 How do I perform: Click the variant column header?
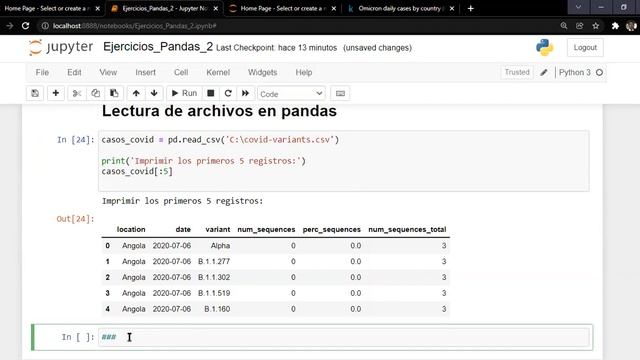coord(218,229)
